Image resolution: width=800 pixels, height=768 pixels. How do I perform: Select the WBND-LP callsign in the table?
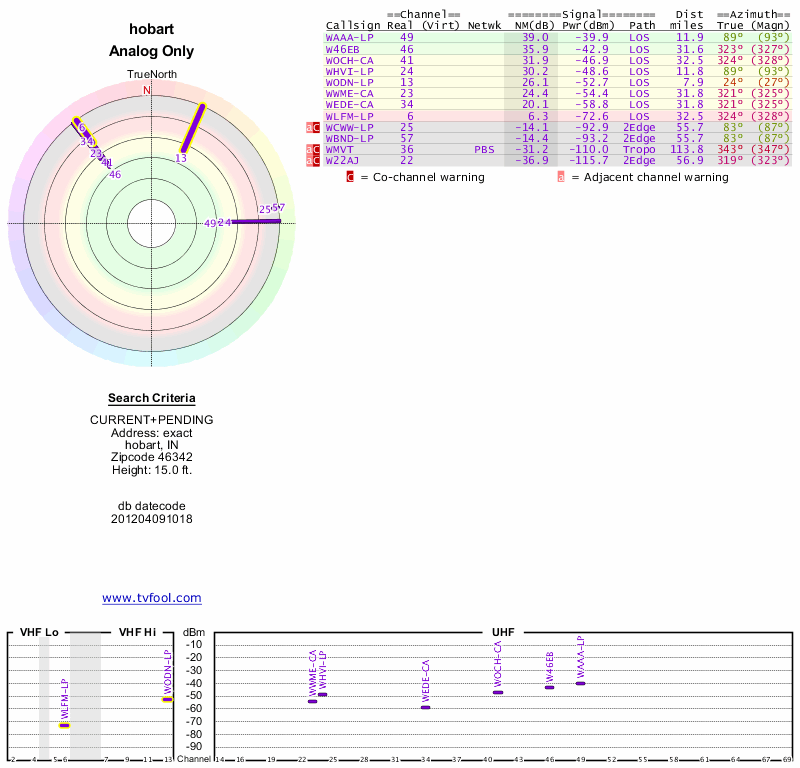(349, 139)
